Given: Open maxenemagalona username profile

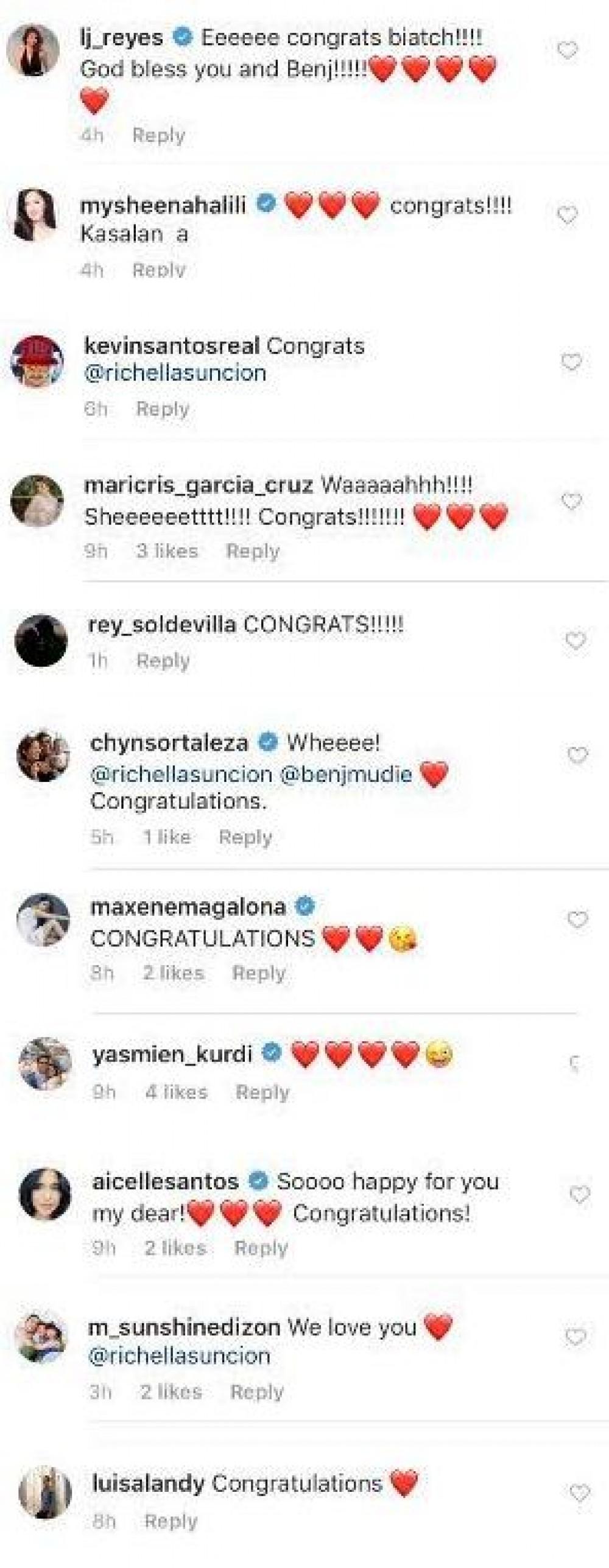Looking at the screenshot, I should point(188,907).
